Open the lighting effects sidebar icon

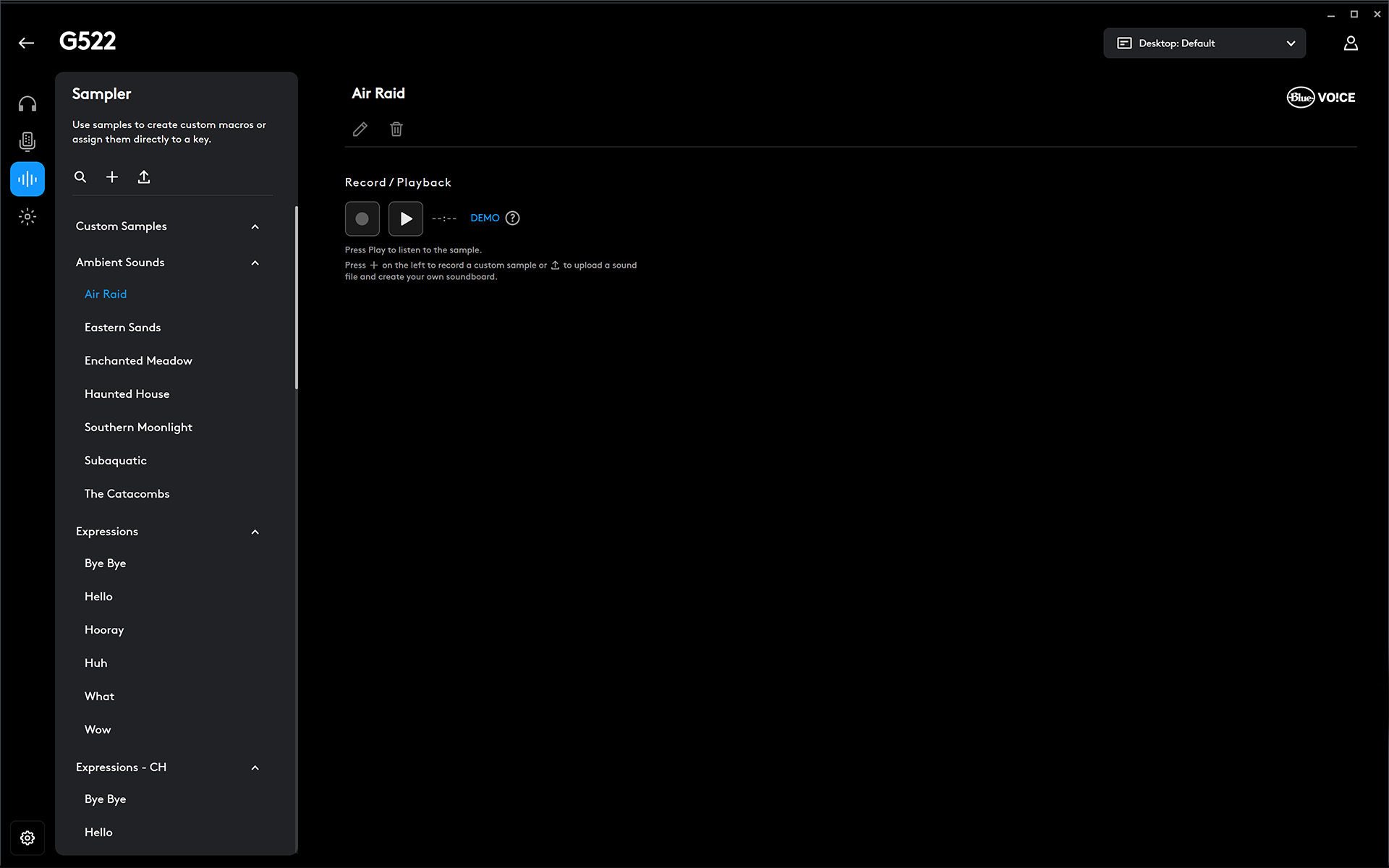click(x=27, y=216)
